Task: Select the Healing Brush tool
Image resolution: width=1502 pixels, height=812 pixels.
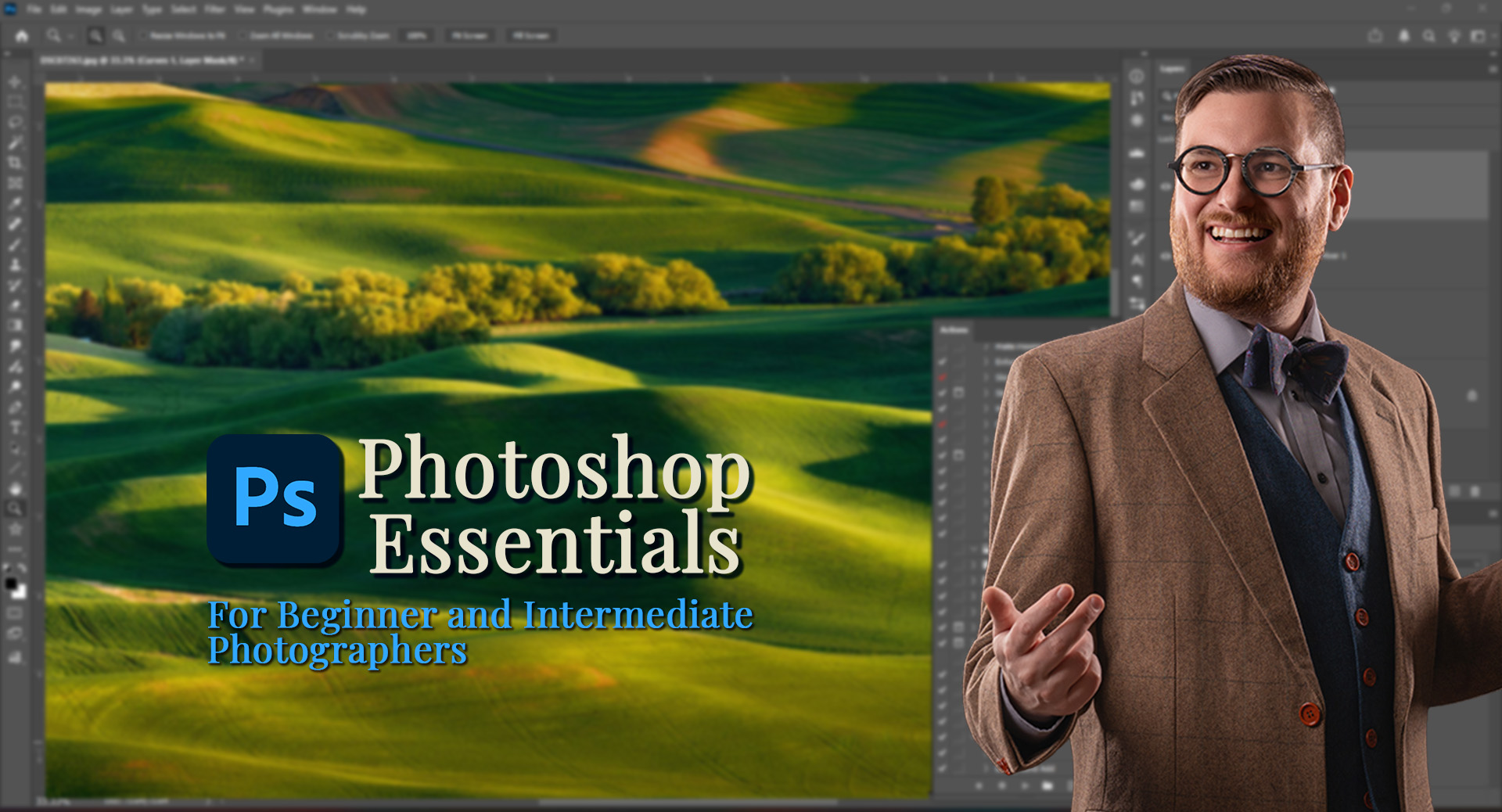Action: coord(15,224)
